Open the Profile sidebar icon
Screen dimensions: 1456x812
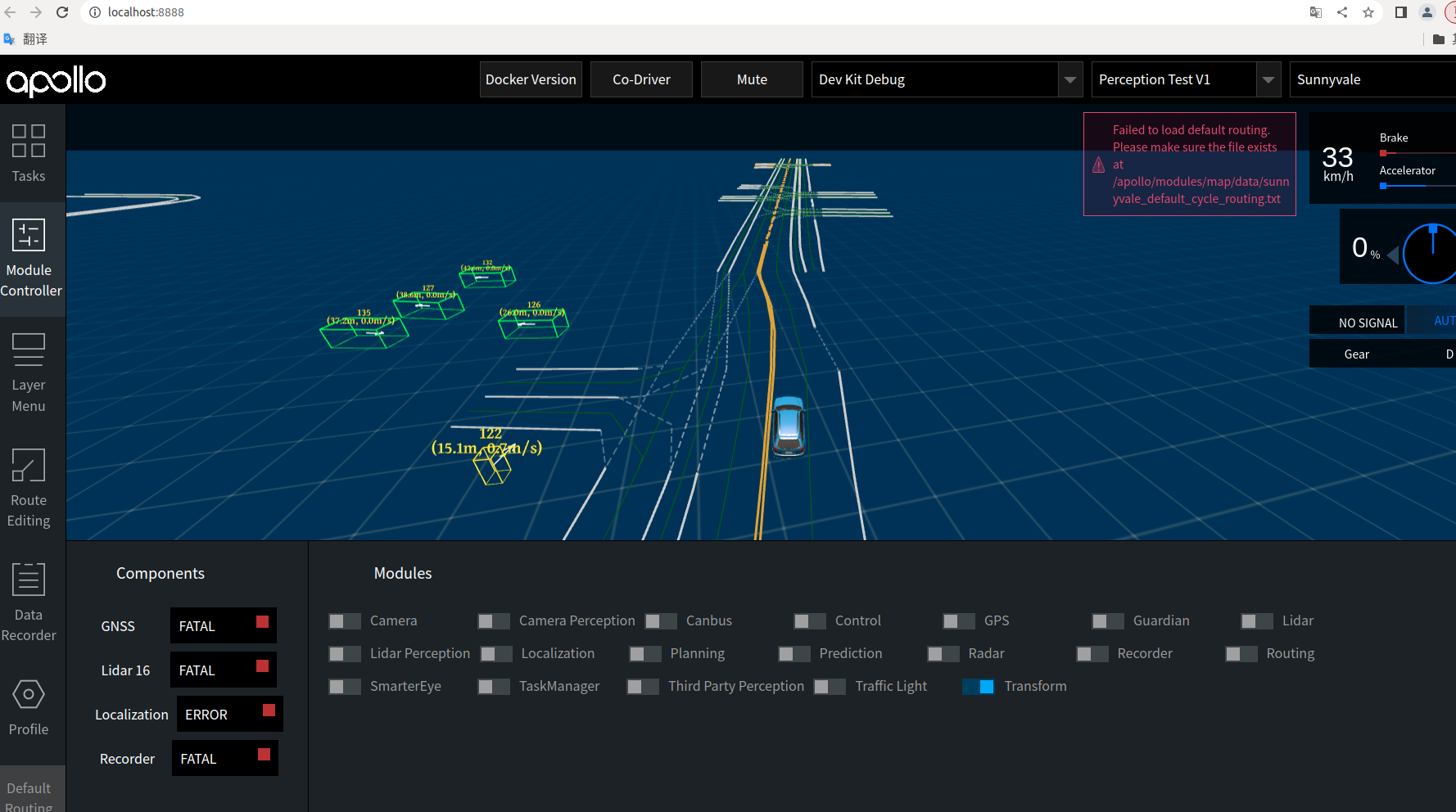(29, 694)
